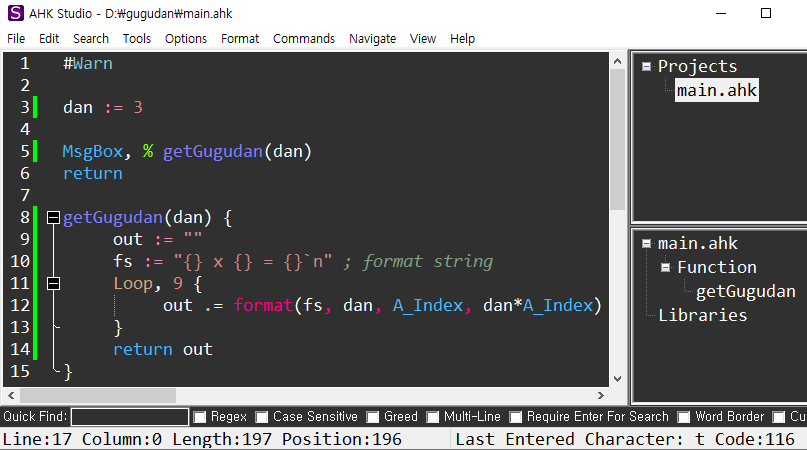Collapse the getGugudan function fold marker

pos(53,217)
